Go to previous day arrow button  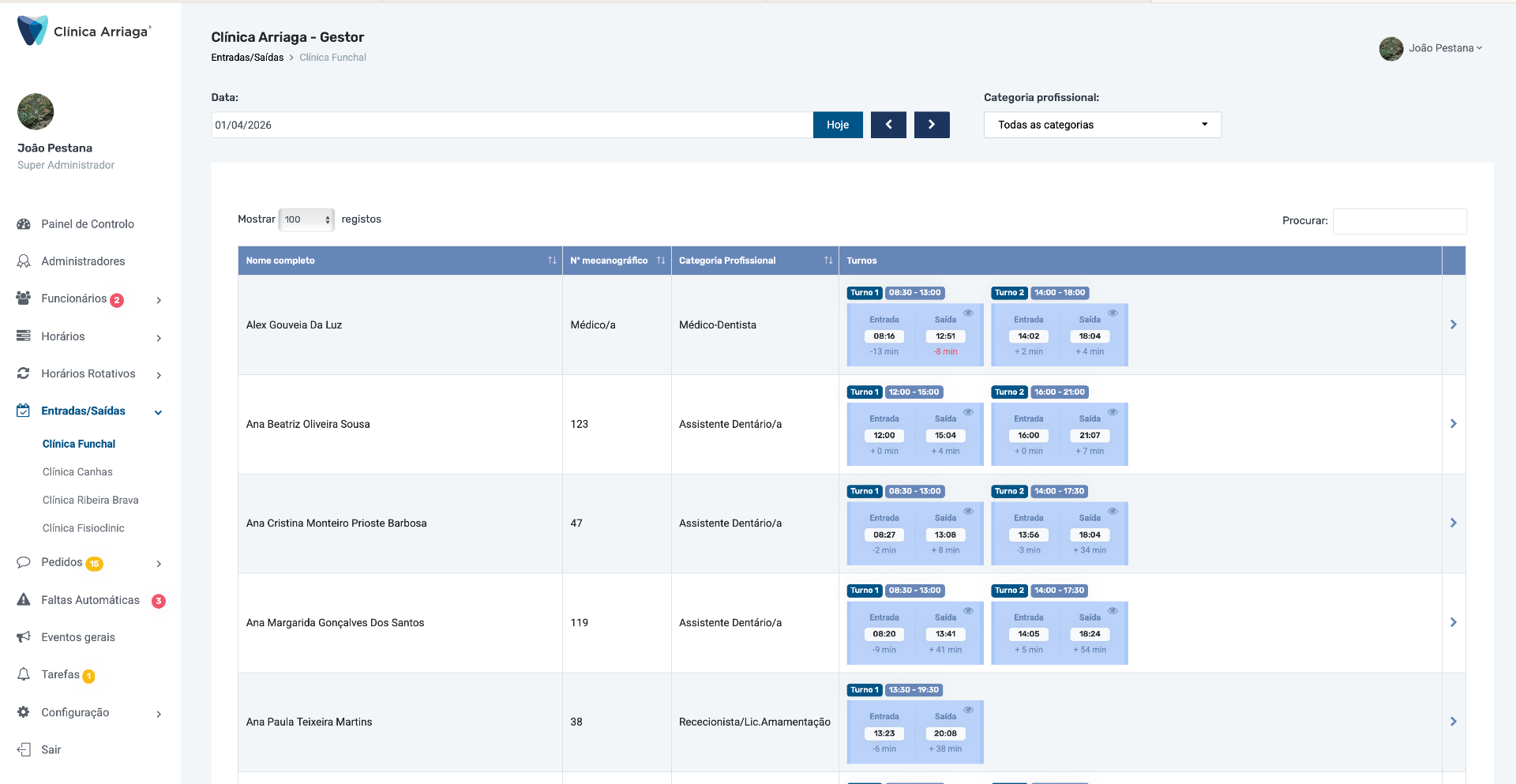(x=888, y=125)
